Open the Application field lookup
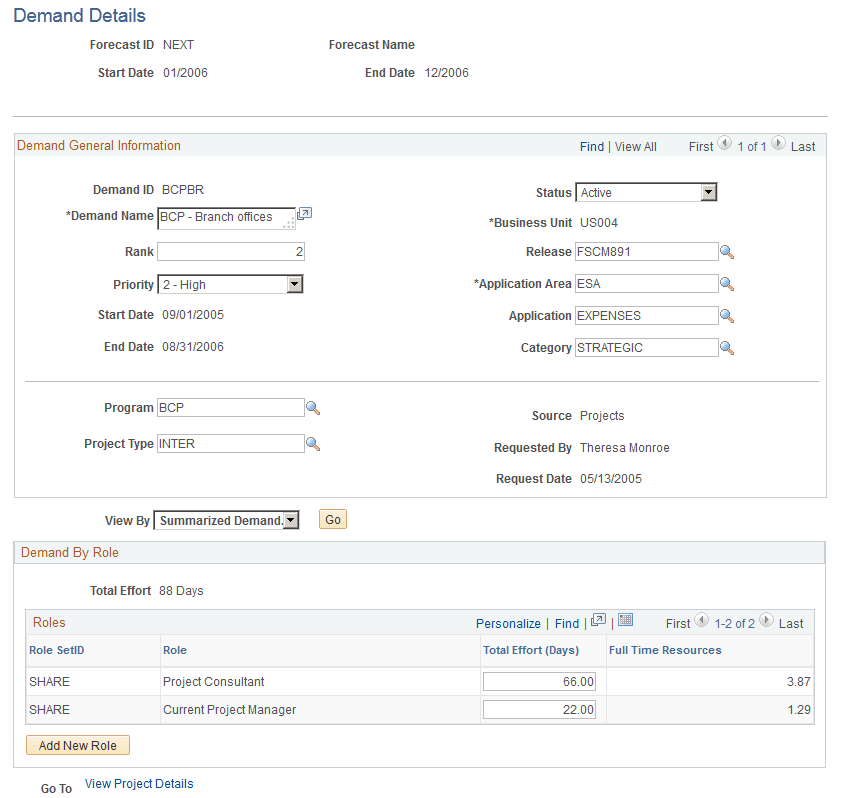This screenshot has height=798, width=856. pos(727,315)
